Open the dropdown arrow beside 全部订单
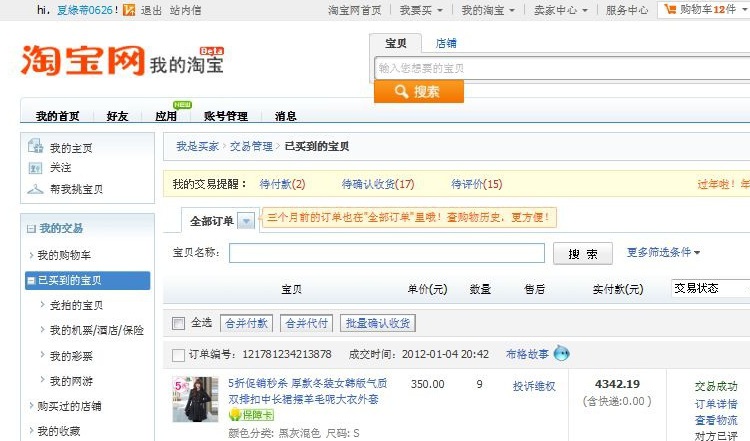This screenshot has height=441, width=750. 246,221
